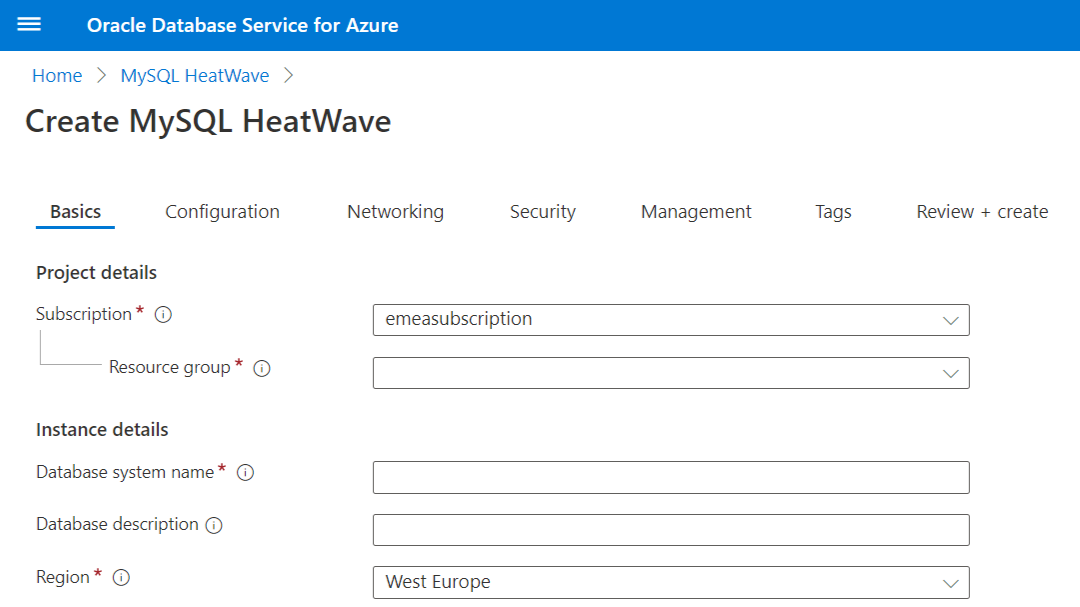Click inside the Database system name field
This screenshot has height=607, width=1080.
click(x=670, y=477)
